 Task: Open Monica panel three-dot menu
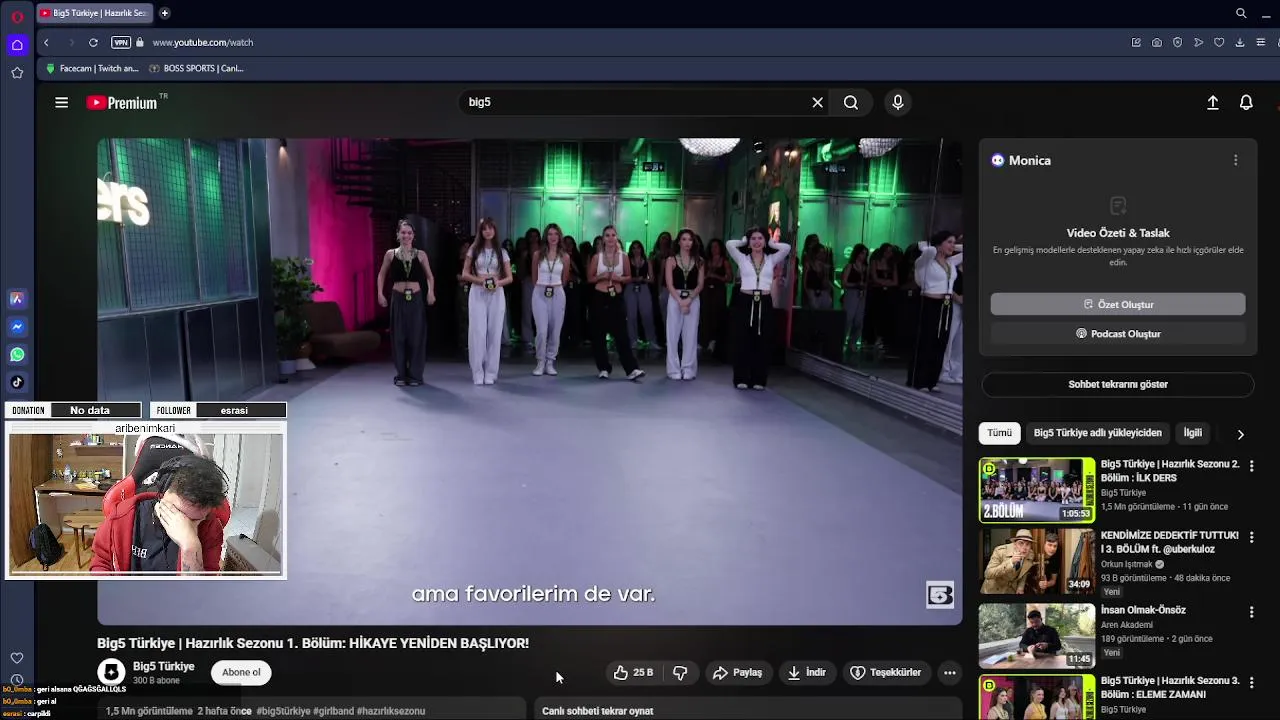coord(1235,160)
